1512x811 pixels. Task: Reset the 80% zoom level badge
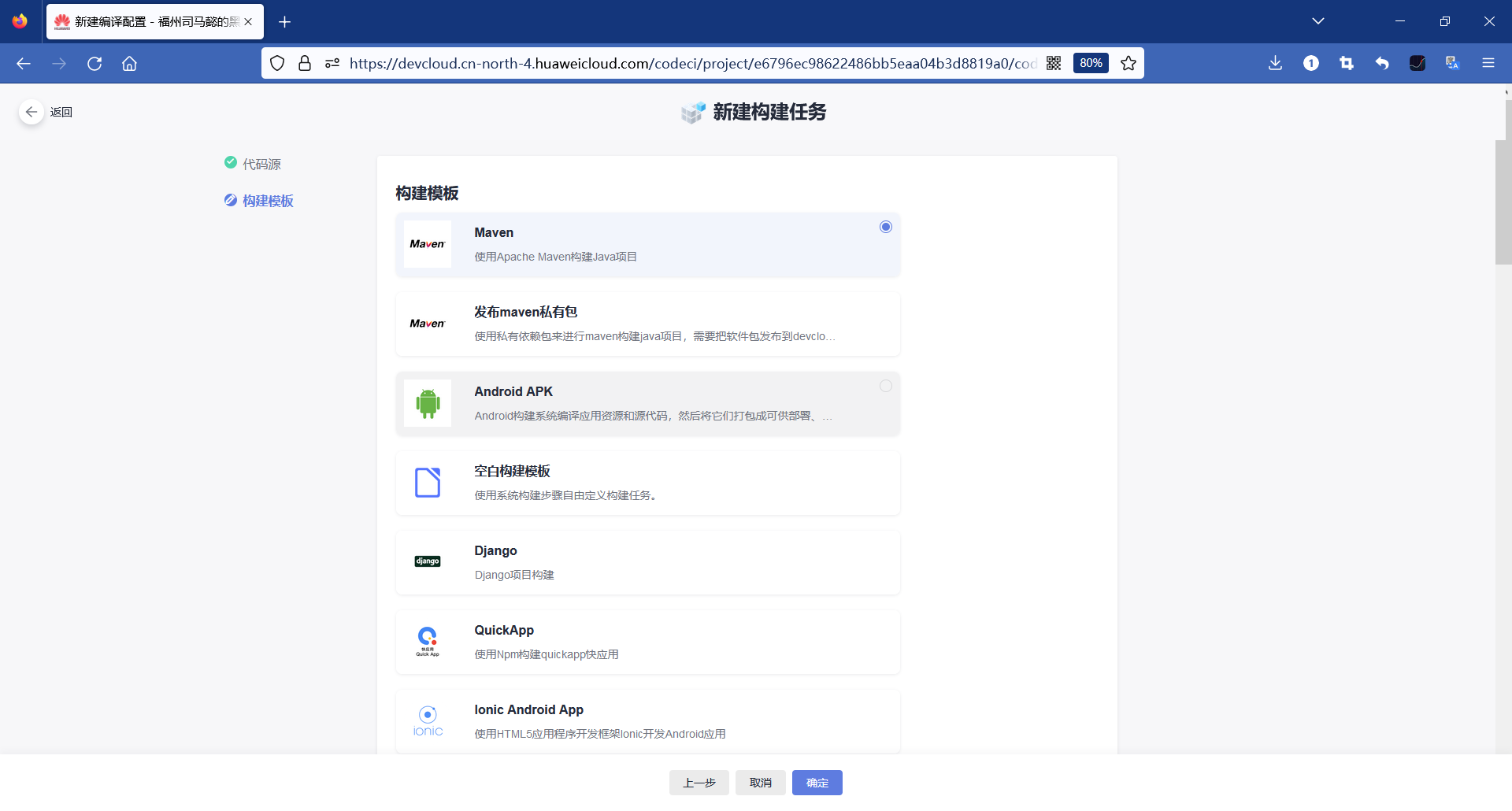pyautogui.click(x=1091, y=64)
